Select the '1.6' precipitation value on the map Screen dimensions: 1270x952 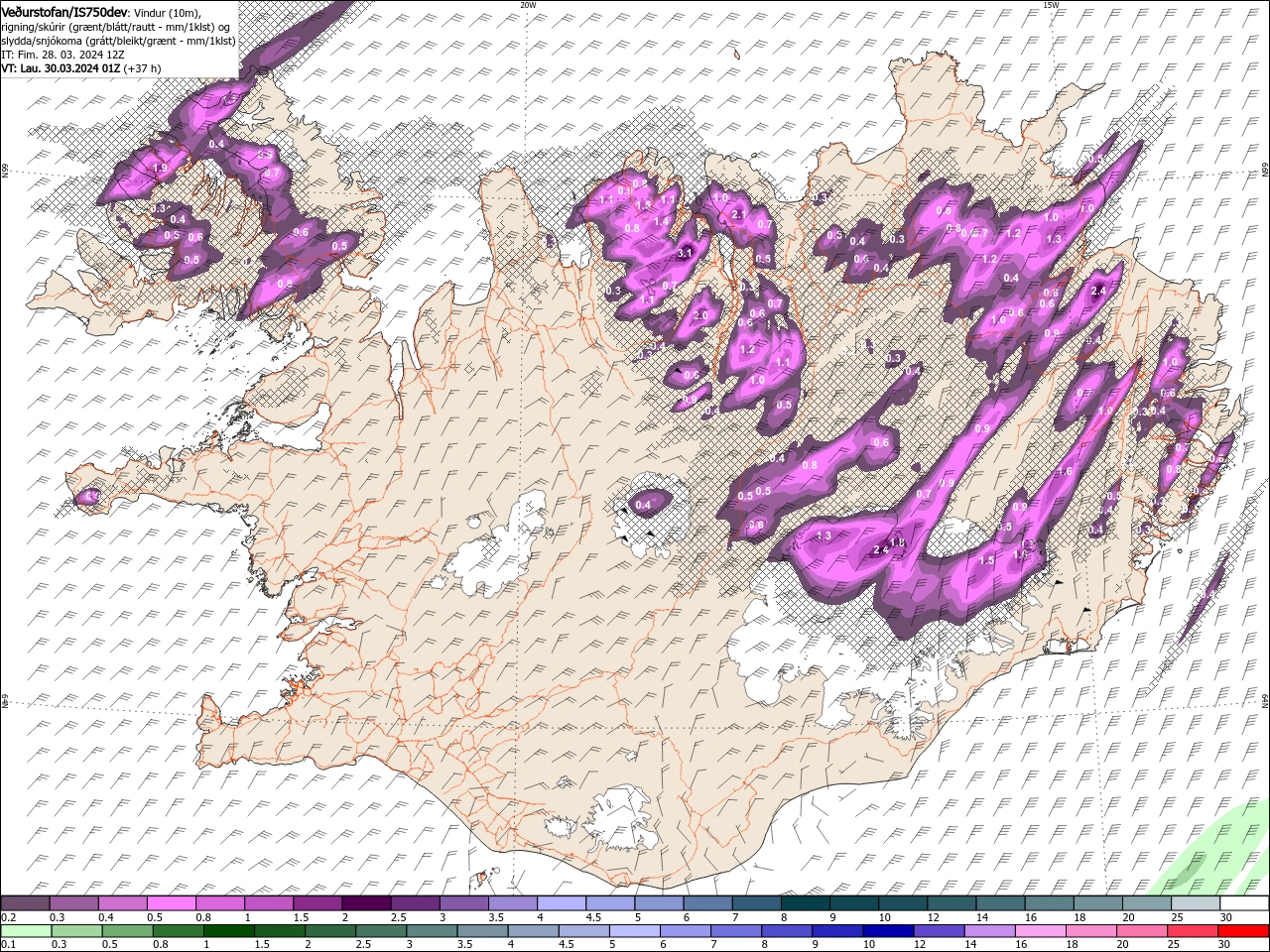click(x=1067, y=472)
